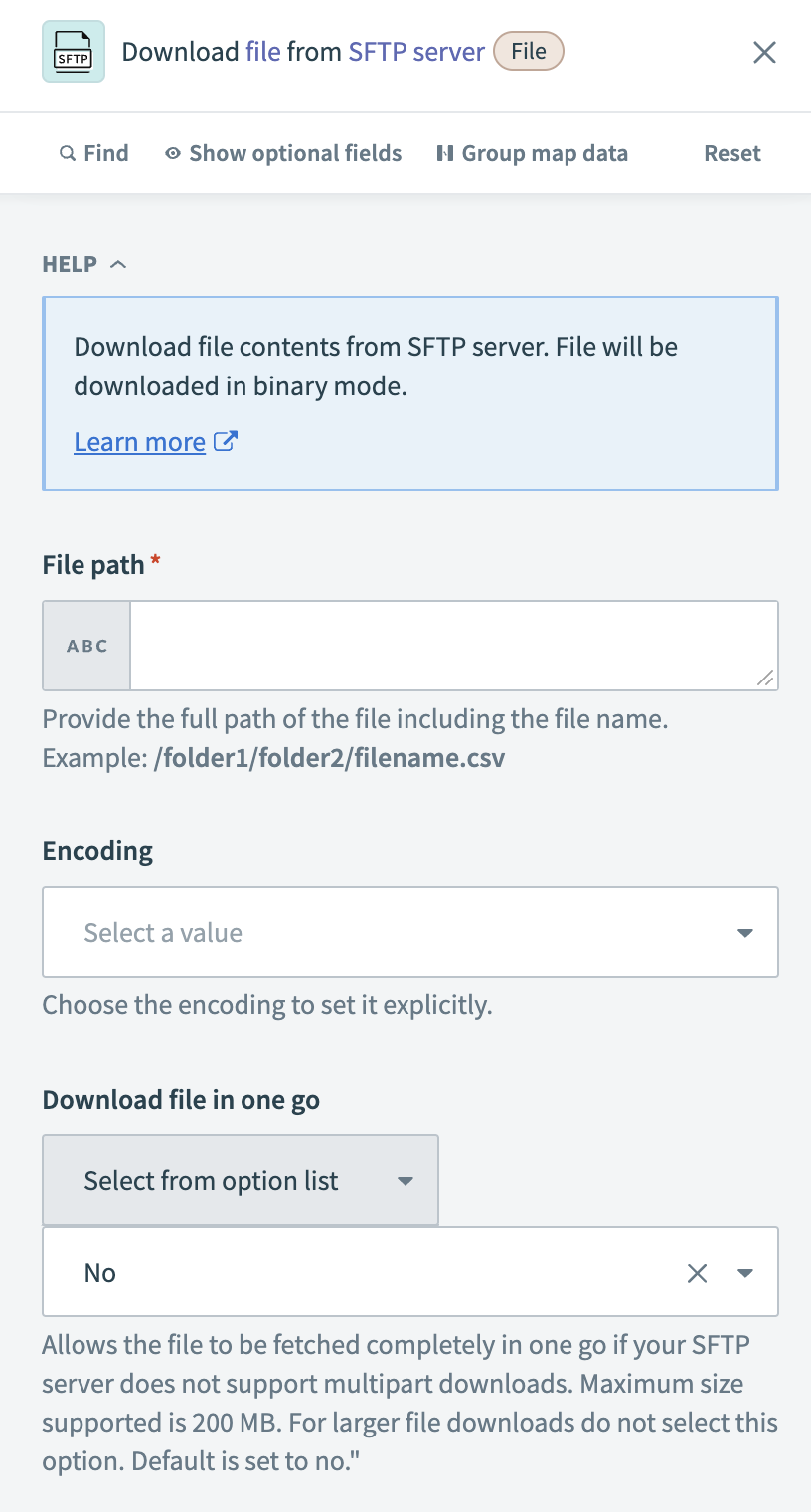Expand the Download file in one go value selector

(743, 1272)
